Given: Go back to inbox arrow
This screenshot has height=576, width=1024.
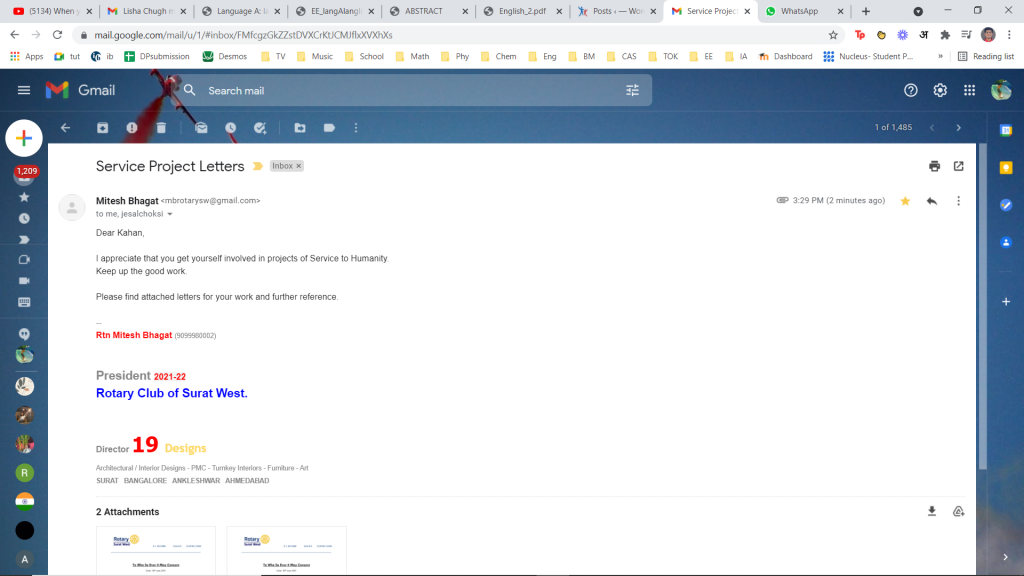Looking at the screenshot, I should coord(65,128).
